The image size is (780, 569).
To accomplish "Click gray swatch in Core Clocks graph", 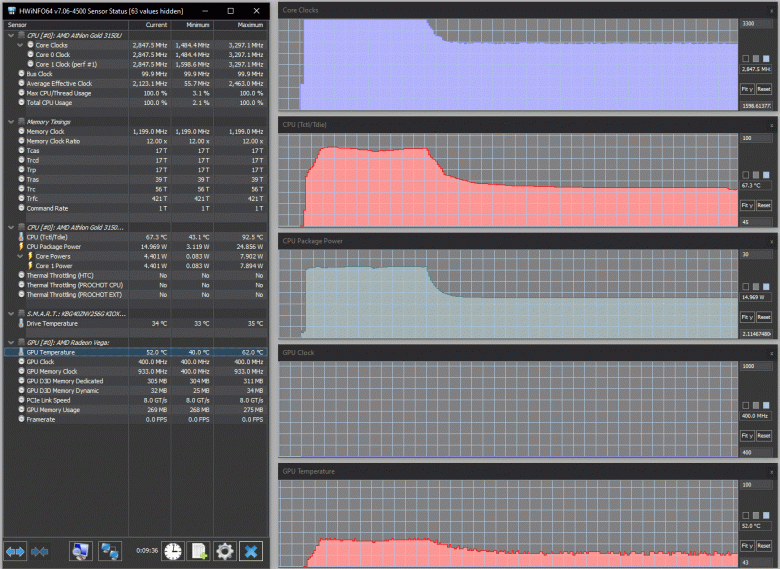I will pyautogui.click(x=756, y=59).
